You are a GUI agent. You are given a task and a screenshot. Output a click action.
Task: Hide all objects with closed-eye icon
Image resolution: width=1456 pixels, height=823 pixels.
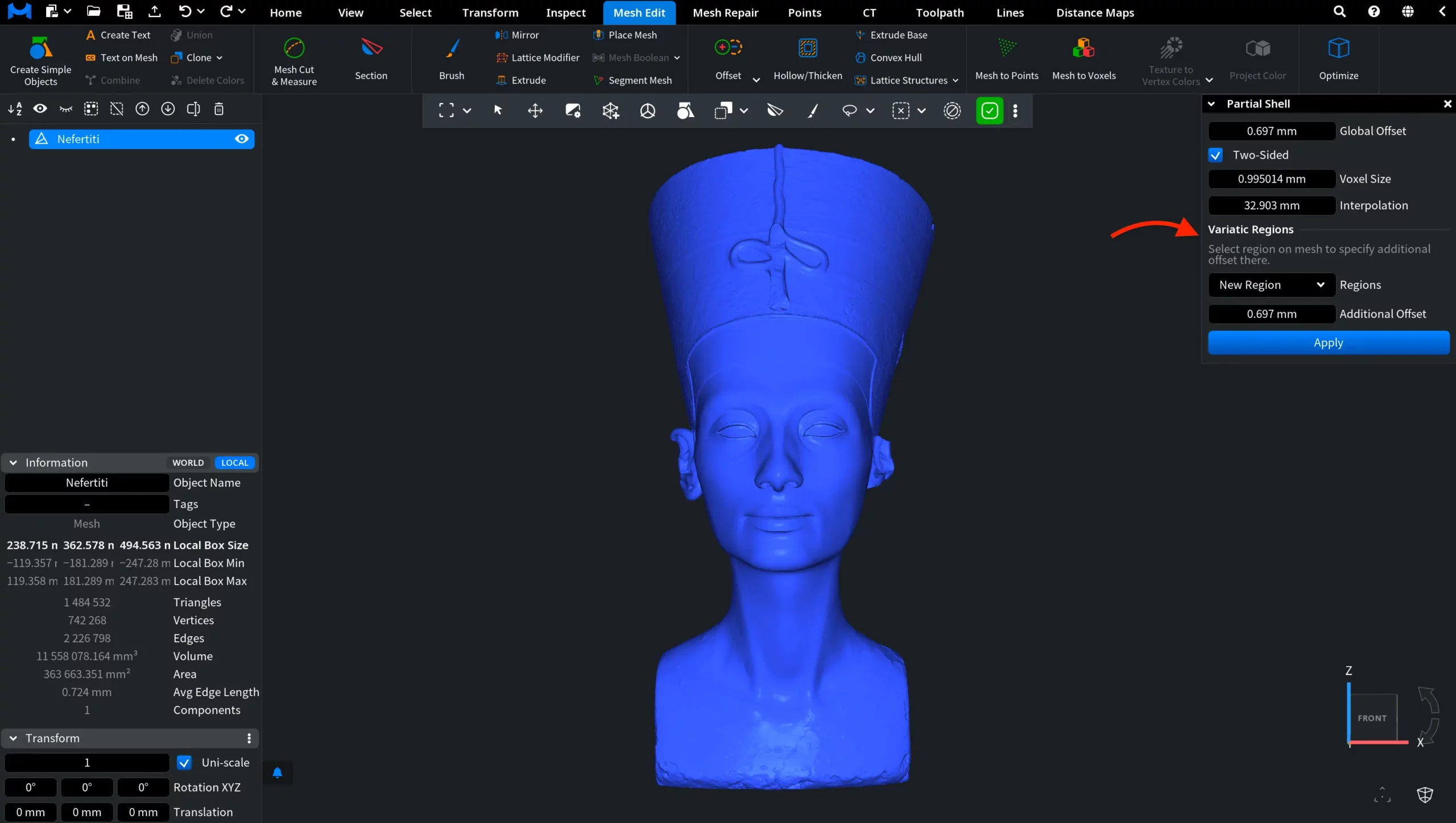coord(66,109)
